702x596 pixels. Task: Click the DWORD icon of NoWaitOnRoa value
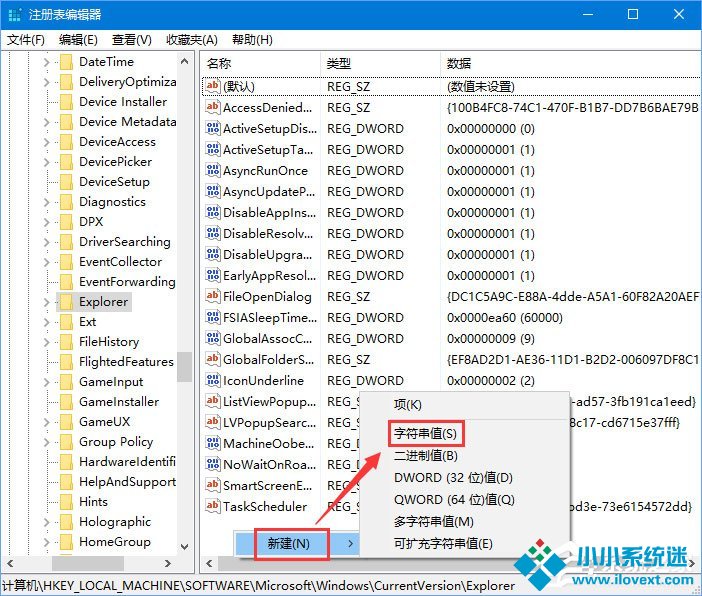click(x=212, y=464)
